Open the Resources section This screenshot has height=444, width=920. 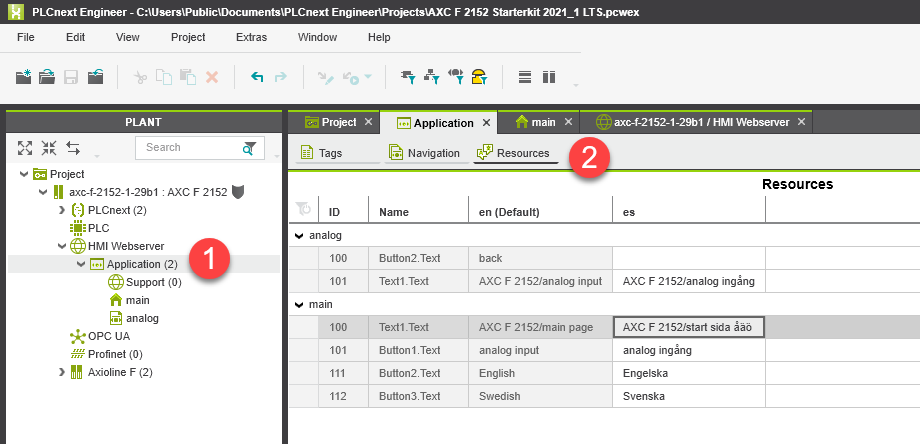(515, 153)
